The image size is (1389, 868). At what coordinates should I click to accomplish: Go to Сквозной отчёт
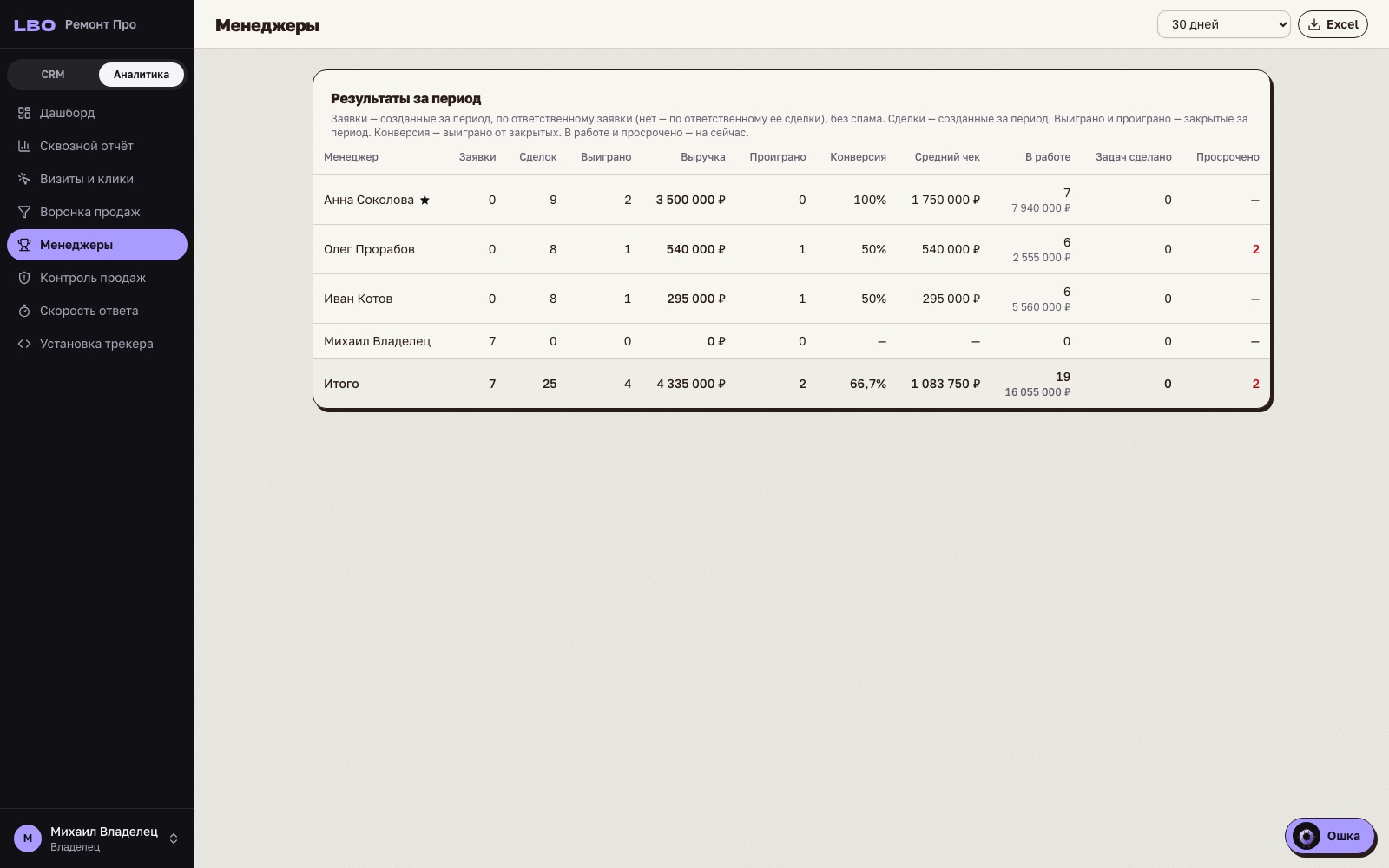click(97, 146)
